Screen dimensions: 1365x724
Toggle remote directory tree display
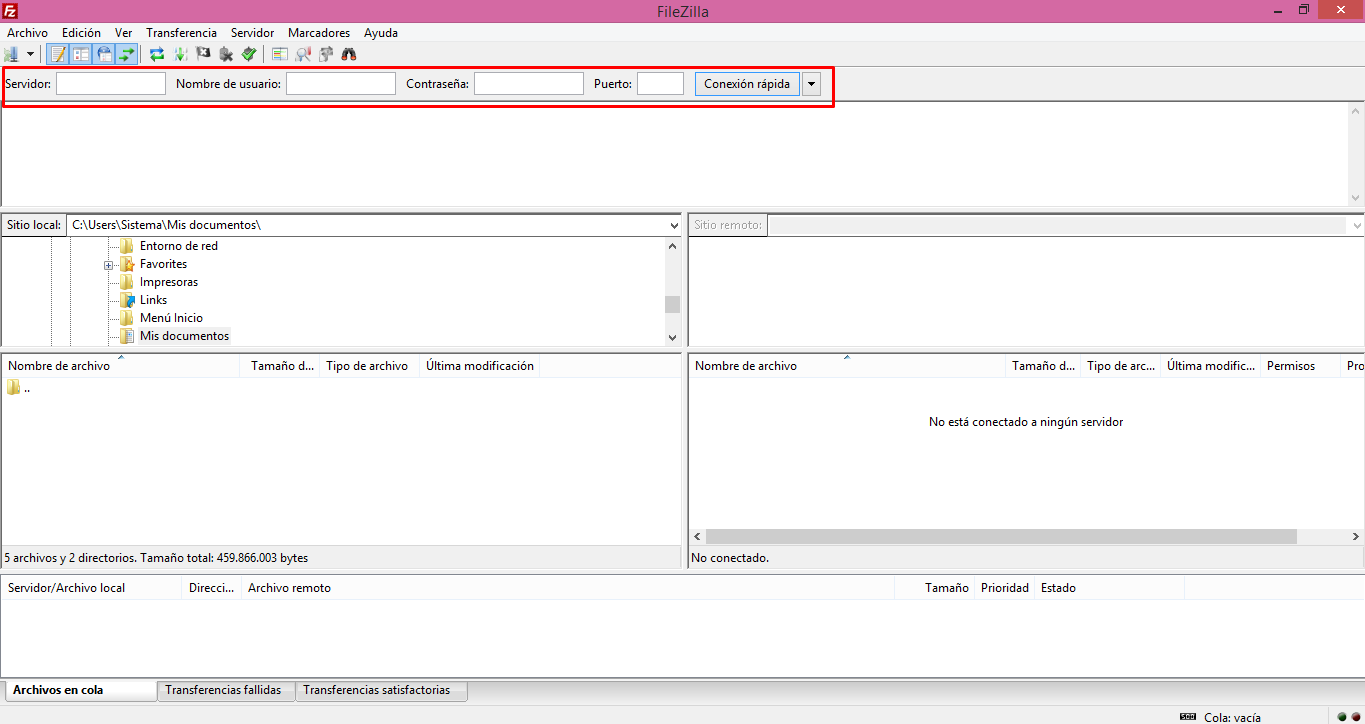click(x=104, y=54)
